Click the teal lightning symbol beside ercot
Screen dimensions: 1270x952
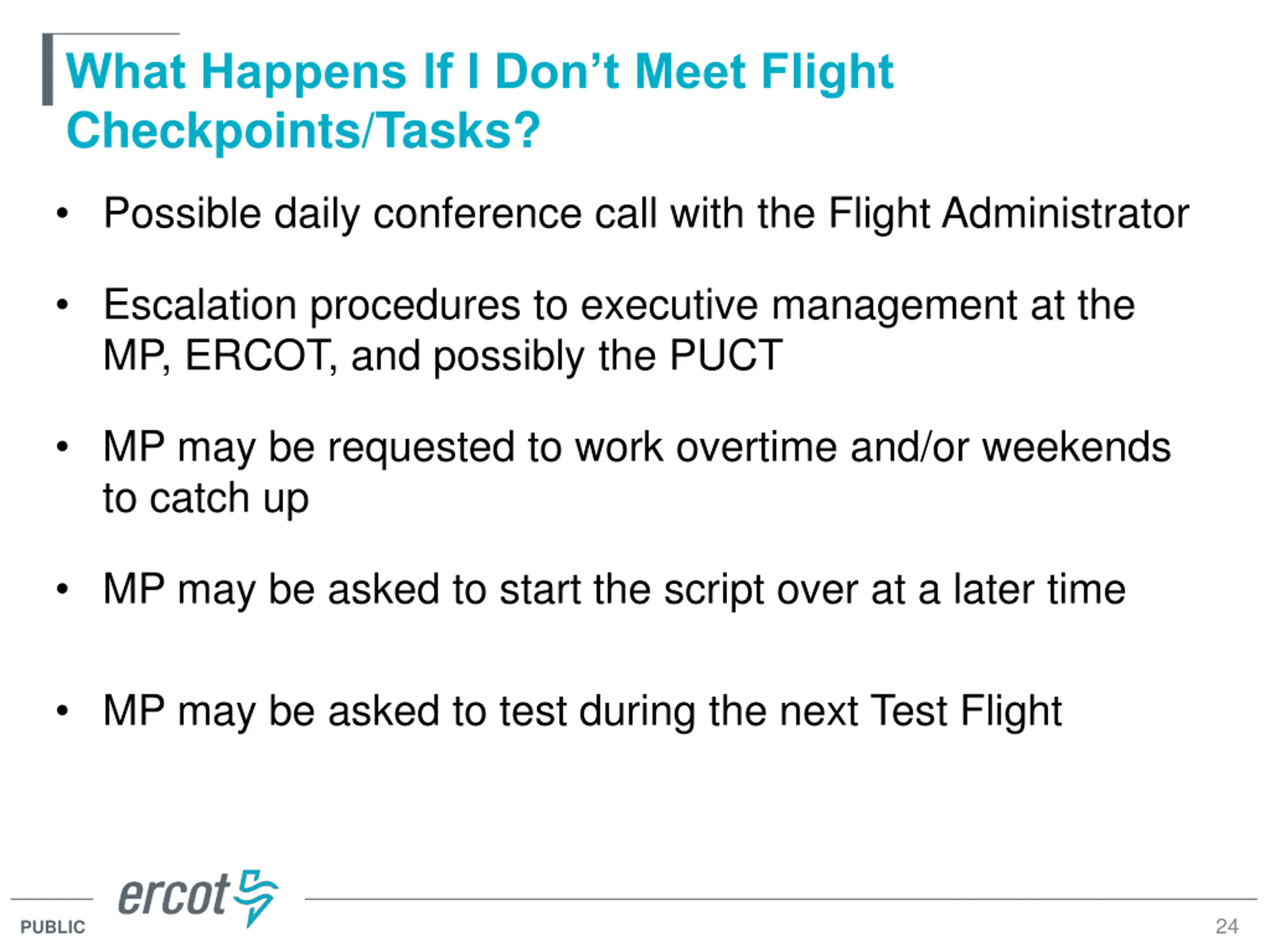(x=256, y=898)
